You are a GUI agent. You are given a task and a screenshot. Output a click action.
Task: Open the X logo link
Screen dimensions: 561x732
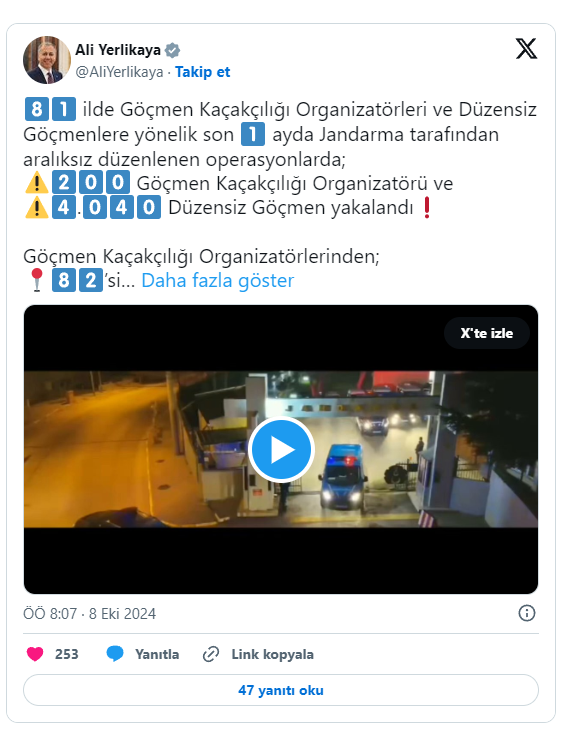pyautogui.click(x=526, y=49)
